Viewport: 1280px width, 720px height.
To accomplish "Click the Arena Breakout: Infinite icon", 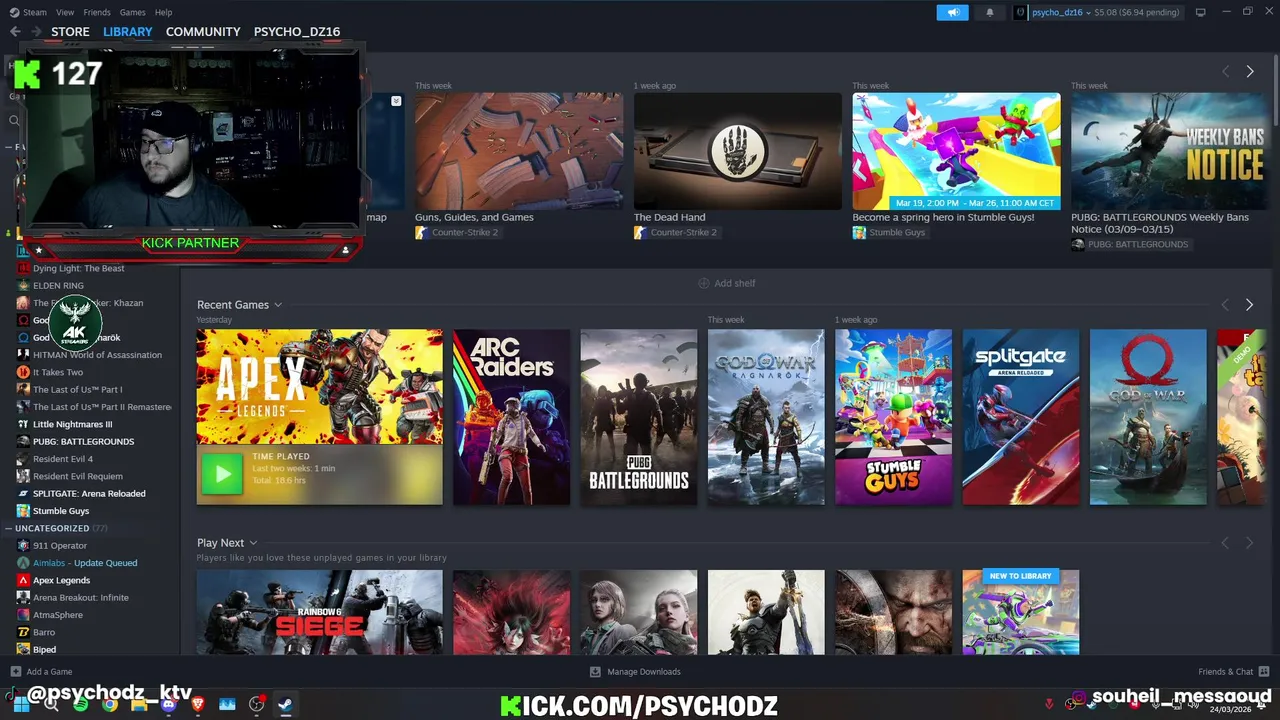I will coord(24,597).
